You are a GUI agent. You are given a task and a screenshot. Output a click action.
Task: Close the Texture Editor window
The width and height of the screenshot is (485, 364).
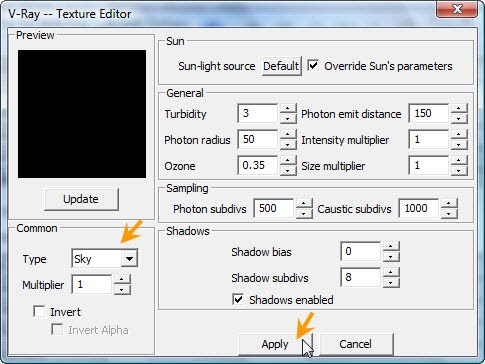click(x=457, y=9)
